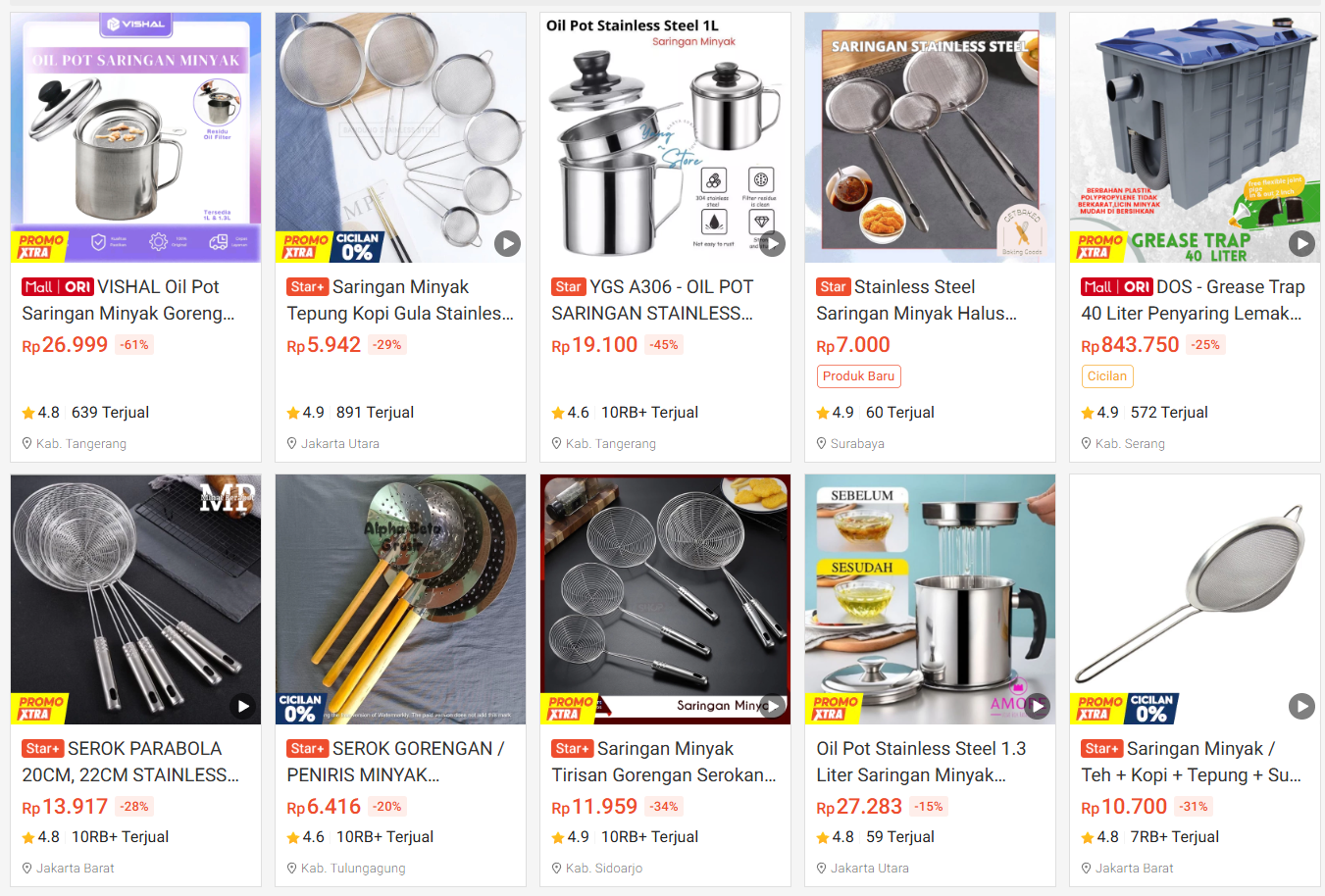Click the Produk Baru tag
Image resolution: width=1325 pixels, height=896 pixels.
858,376
